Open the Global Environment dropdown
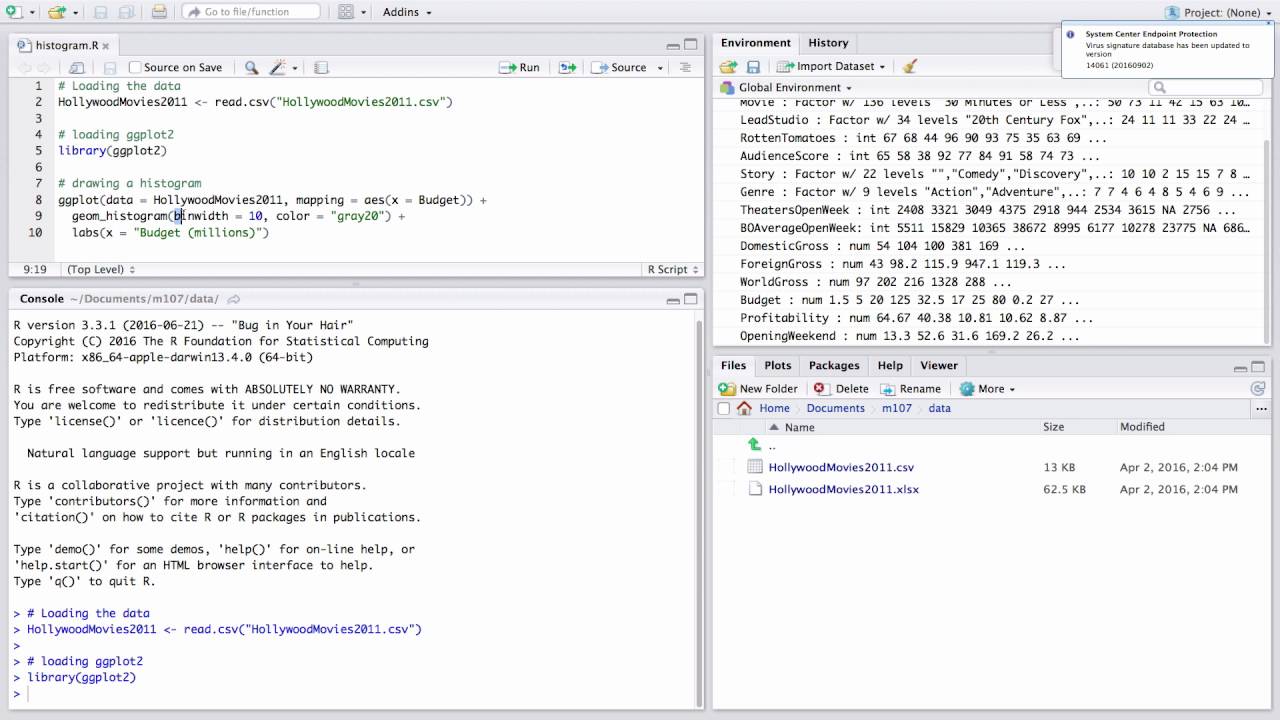The width and height of the screenshot is (1280, 720). pos(787,87)
